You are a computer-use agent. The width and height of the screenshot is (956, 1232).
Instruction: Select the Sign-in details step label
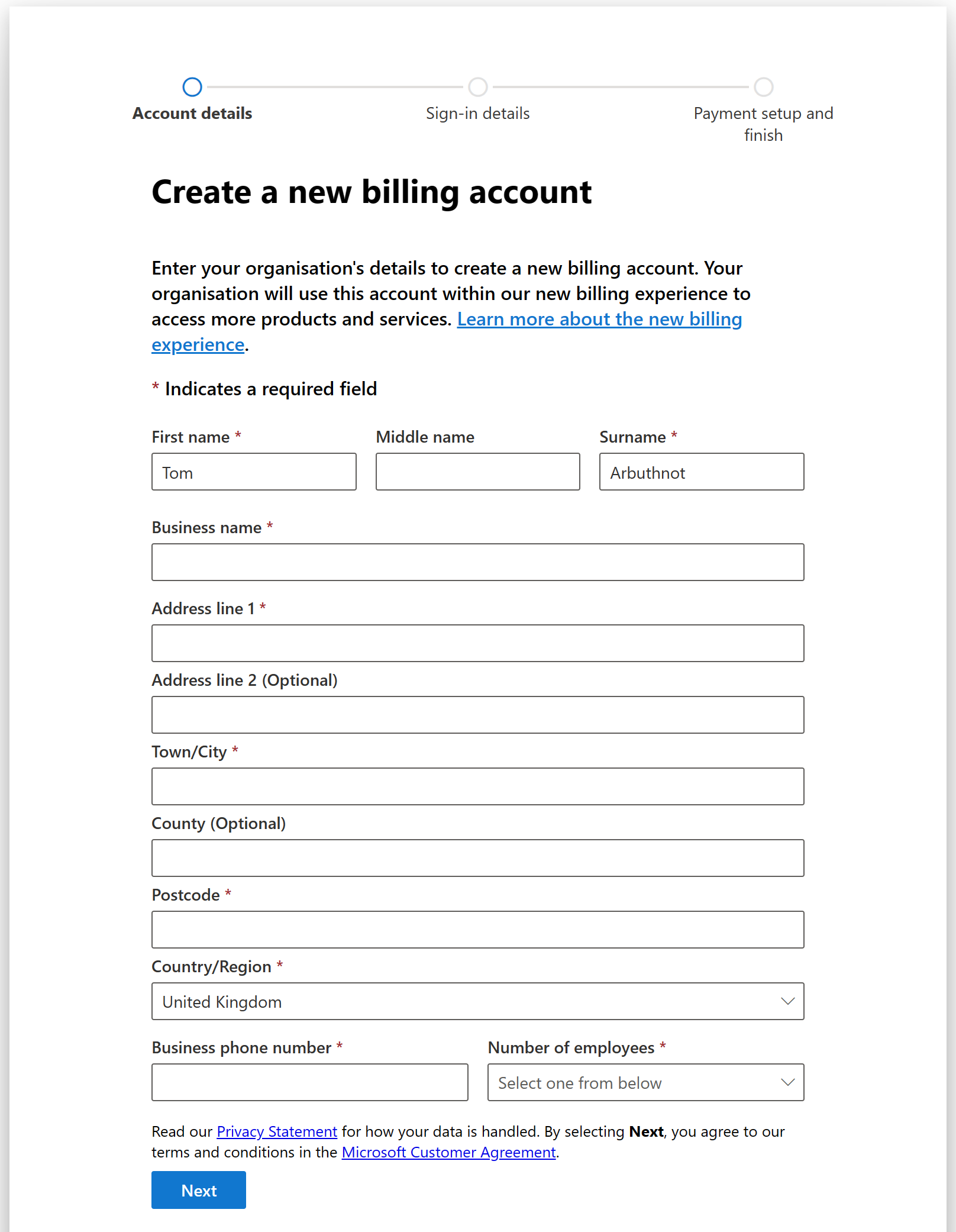click(x=477, y=113)
